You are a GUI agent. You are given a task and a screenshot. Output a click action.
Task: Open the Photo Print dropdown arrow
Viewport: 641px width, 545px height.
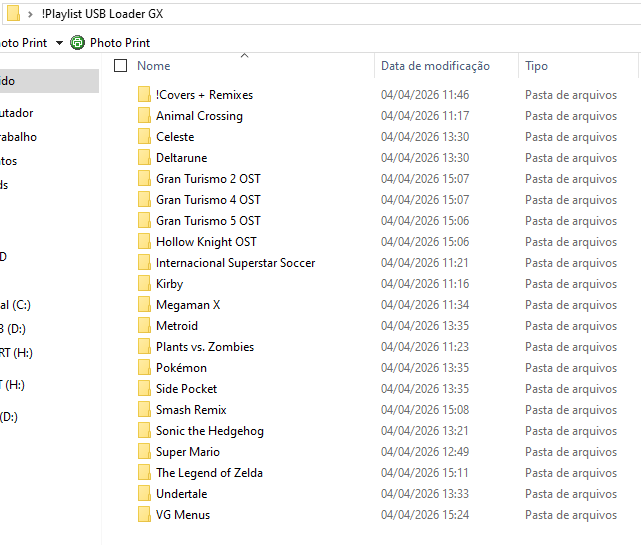click(x=59, y=43)
